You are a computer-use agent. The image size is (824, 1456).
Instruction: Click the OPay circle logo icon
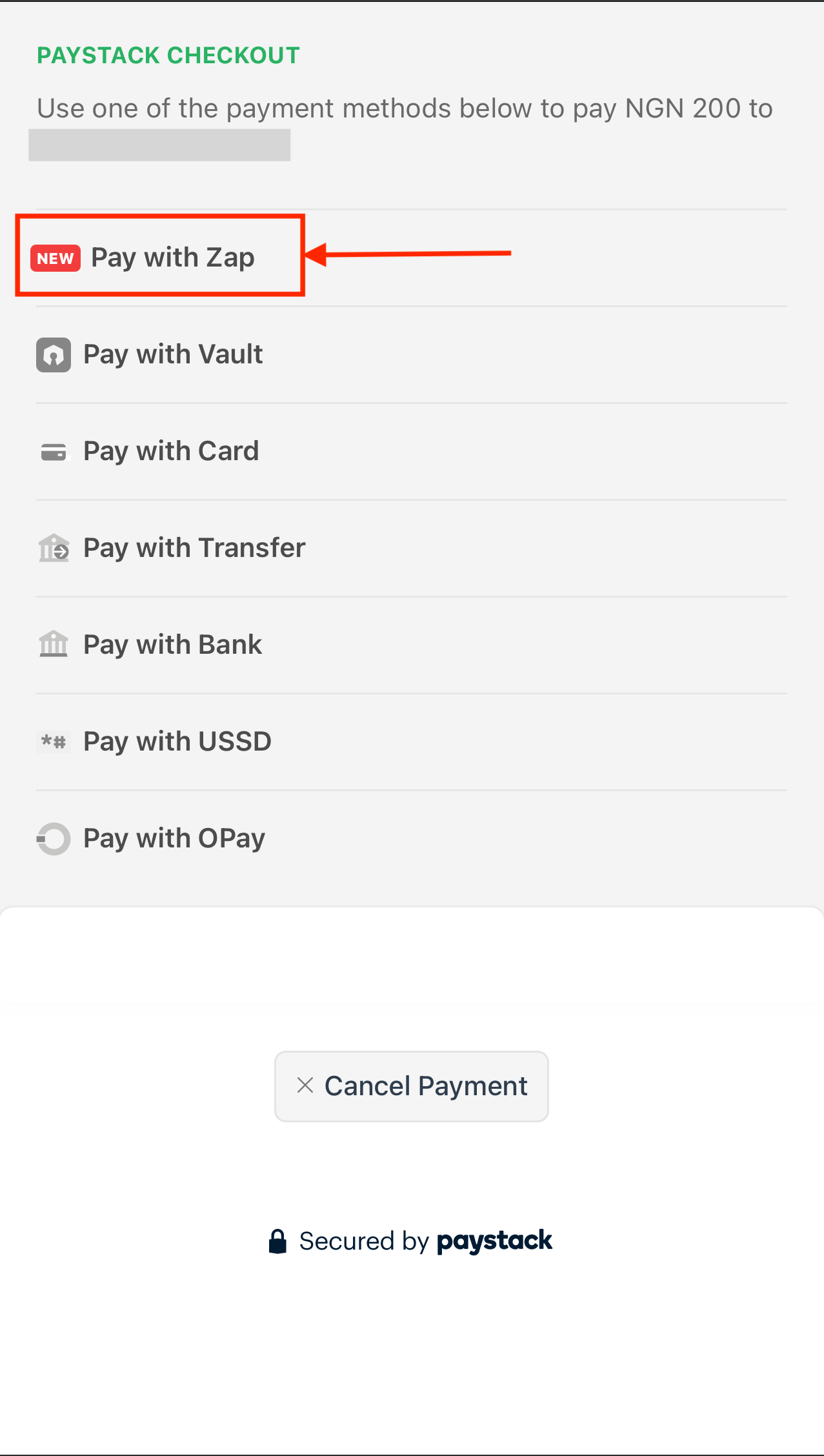pyautogui.click(x=54, y=839)
